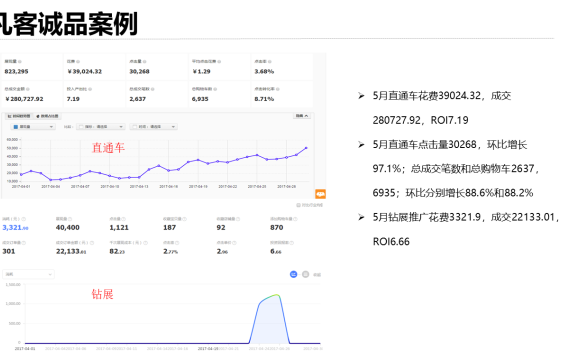
Task: Check the empty box in third compare selector
Action: (135, 127)
